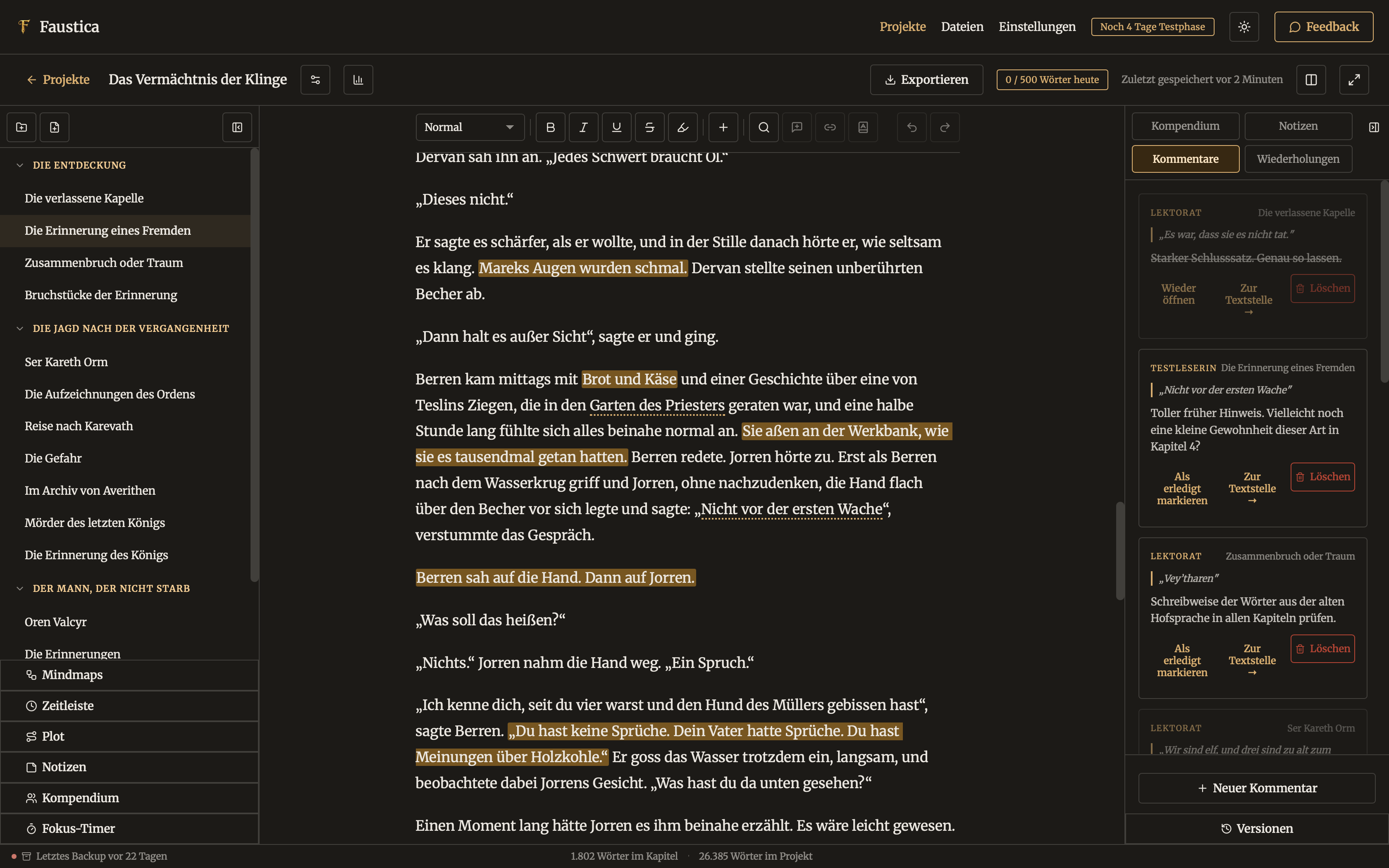Mark the Testleserin comment as done
The width and height of the screenshot is (1389, 868).
[1182, 488]
